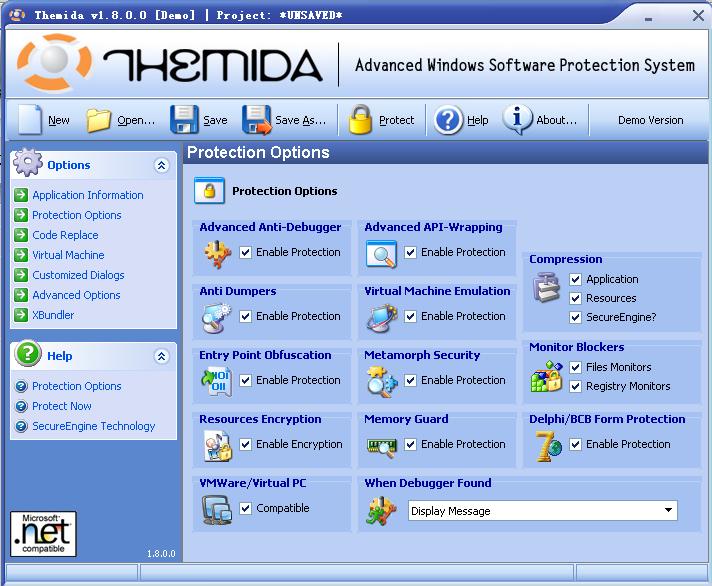Toggle Metamorph Security Enable Protection checkbox
Screen dimensions: 712x586
410,380
